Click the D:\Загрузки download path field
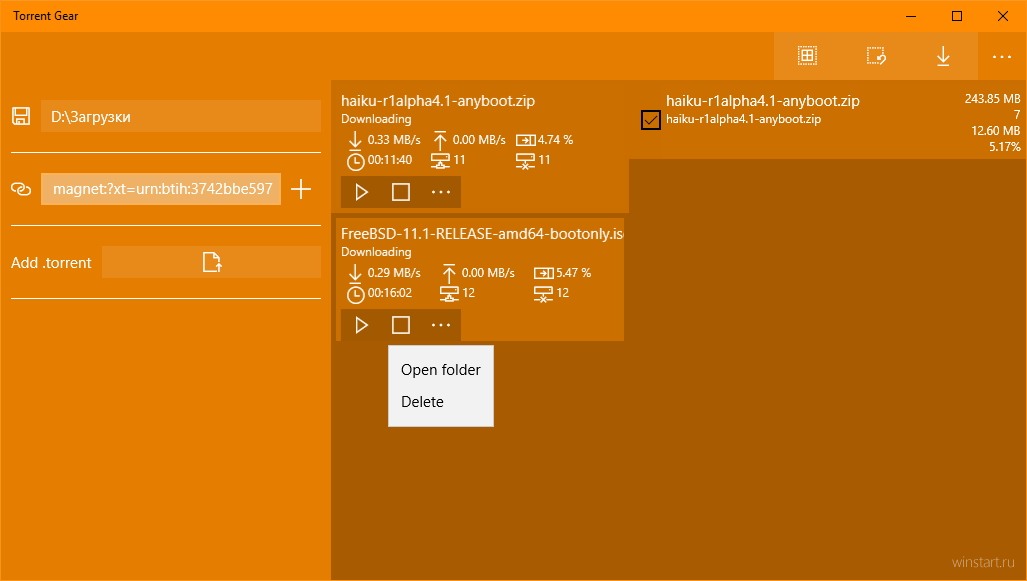This screenshot has width=1027, height=581. coord(181,117)
